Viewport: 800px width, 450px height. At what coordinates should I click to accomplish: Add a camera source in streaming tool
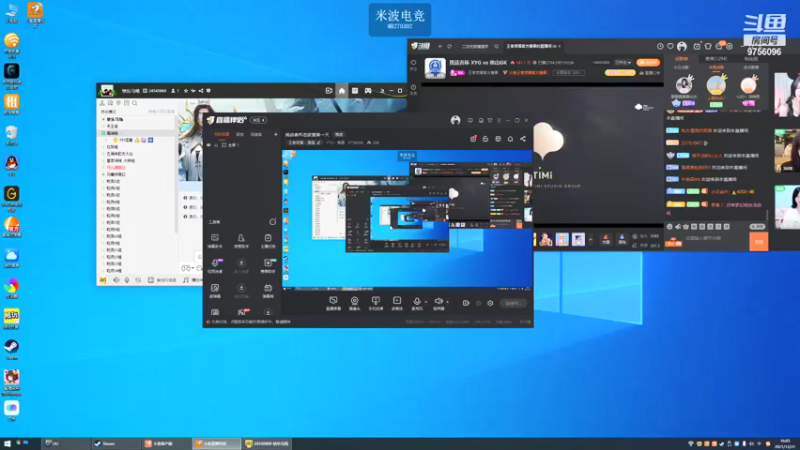point(355,301)
